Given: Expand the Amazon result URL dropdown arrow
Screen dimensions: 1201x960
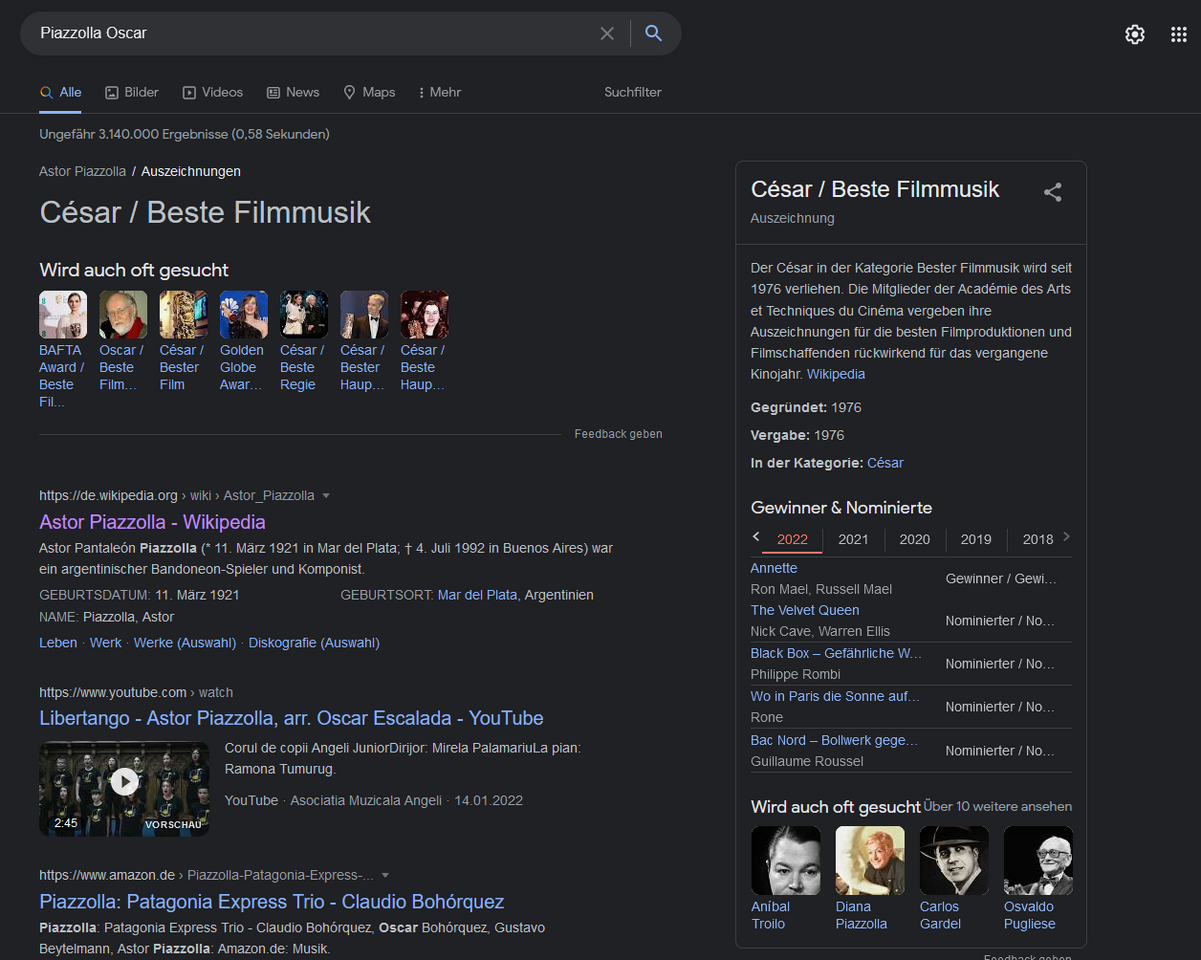Looking at the screenshot, I should pos(385,876).
